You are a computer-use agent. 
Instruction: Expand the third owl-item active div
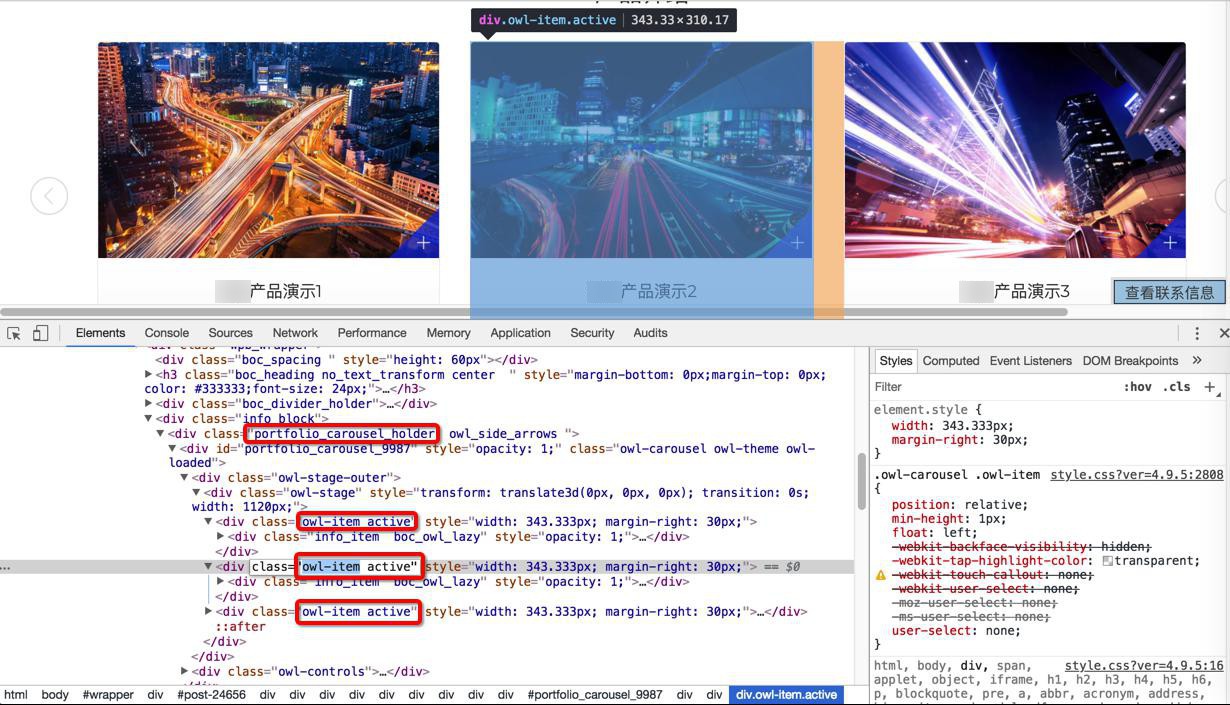tap(208, 612)
